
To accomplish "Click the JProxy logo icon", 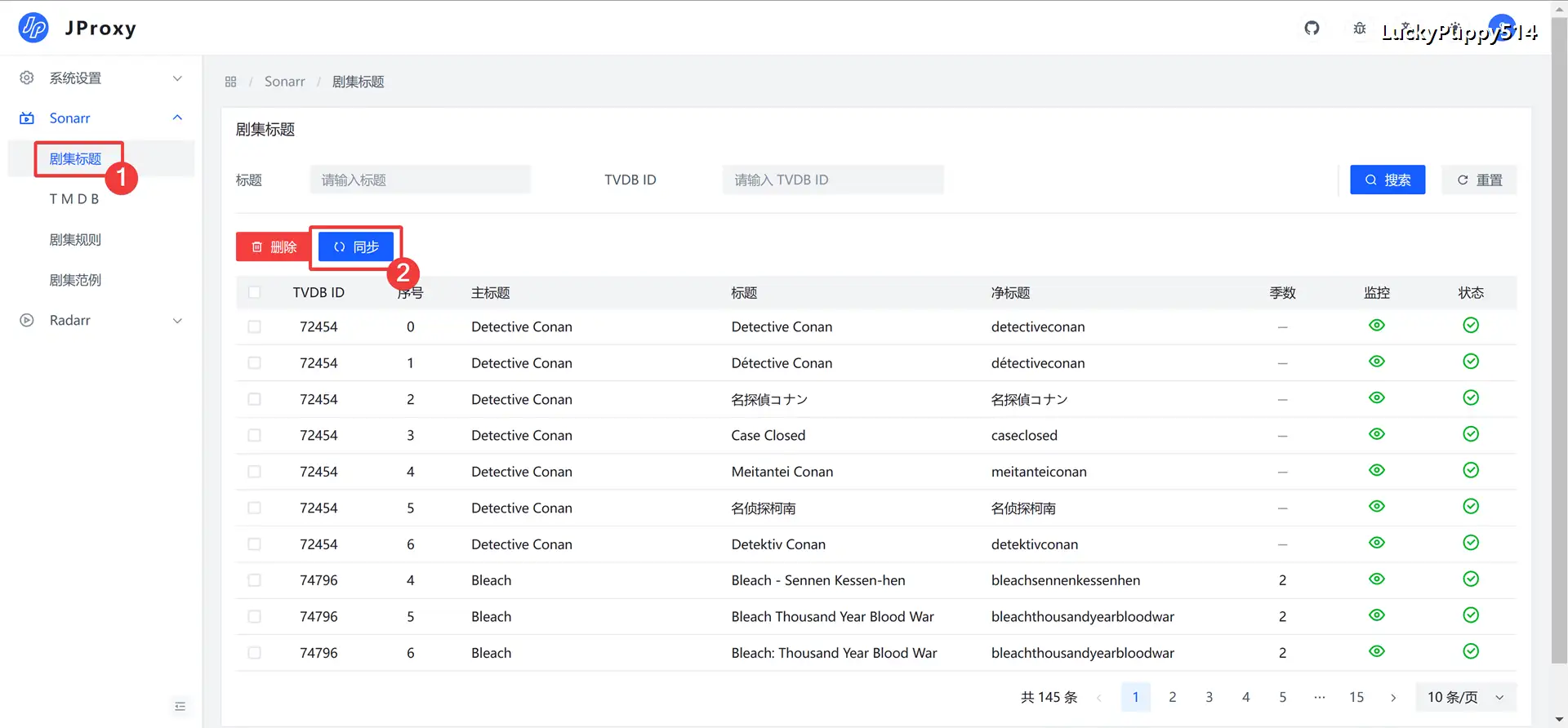I will pyautogui.click(x=33, y=28).
